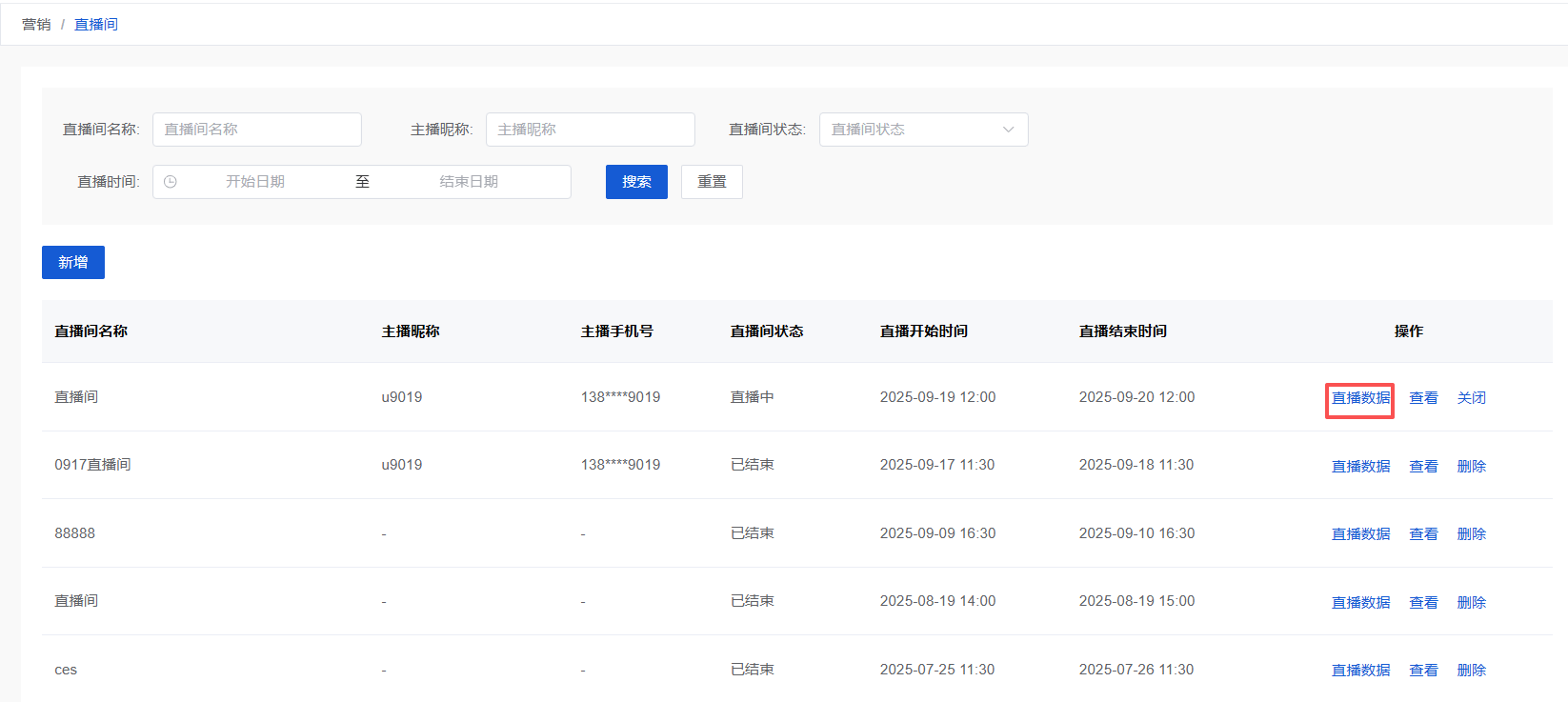Click the 主播昵称 column header
Viewport: 1568px width, 702px height.
[x=411, y=331]
